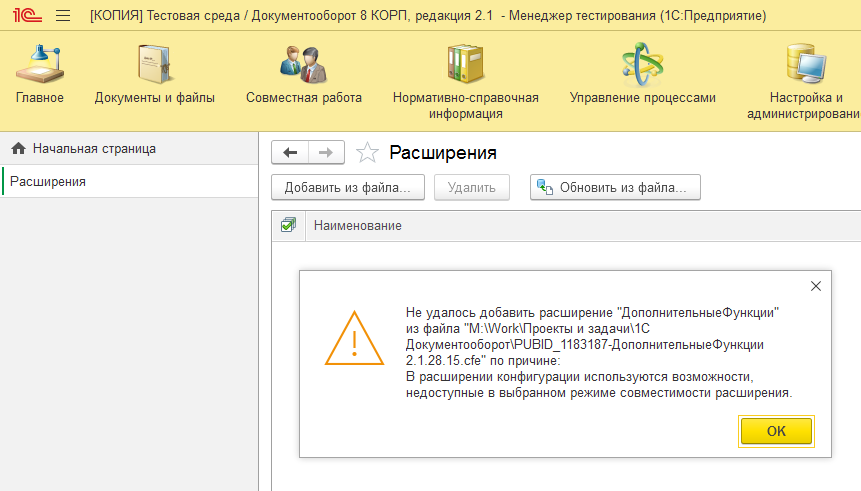This screenshot has height=491, width=861.
Task: Click the home icon beside Начальная страница
Action: (x=19, y=148)
